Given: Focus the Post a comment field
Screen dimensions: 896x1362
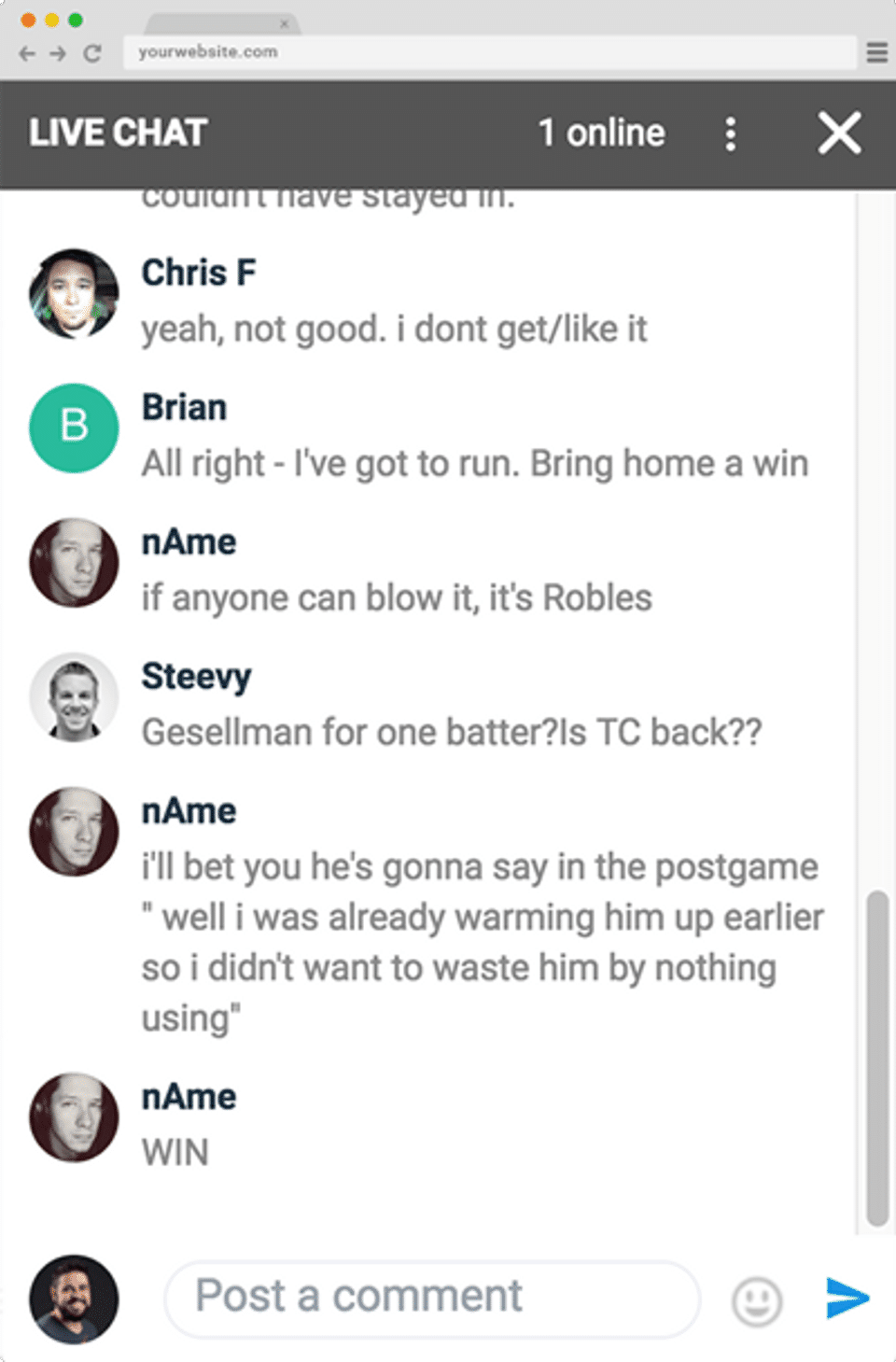Looking at the screenshot, I should [431, 1298].
